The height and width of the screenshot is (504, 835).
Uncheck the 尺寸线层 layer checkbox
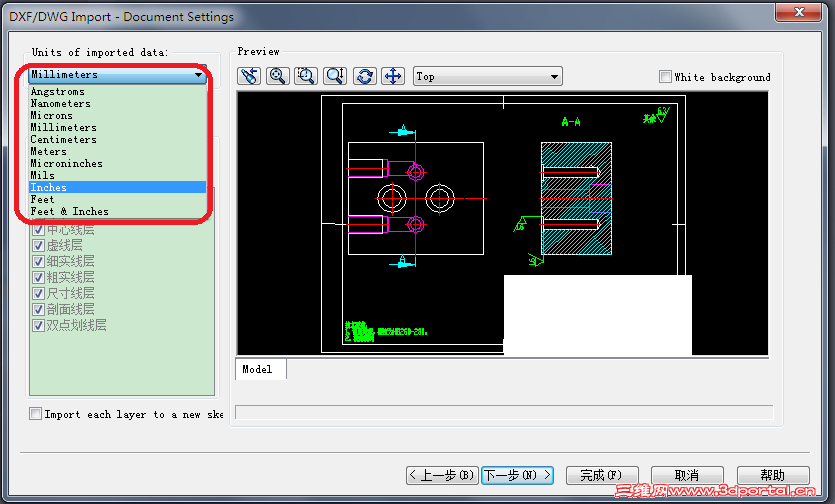38,294
